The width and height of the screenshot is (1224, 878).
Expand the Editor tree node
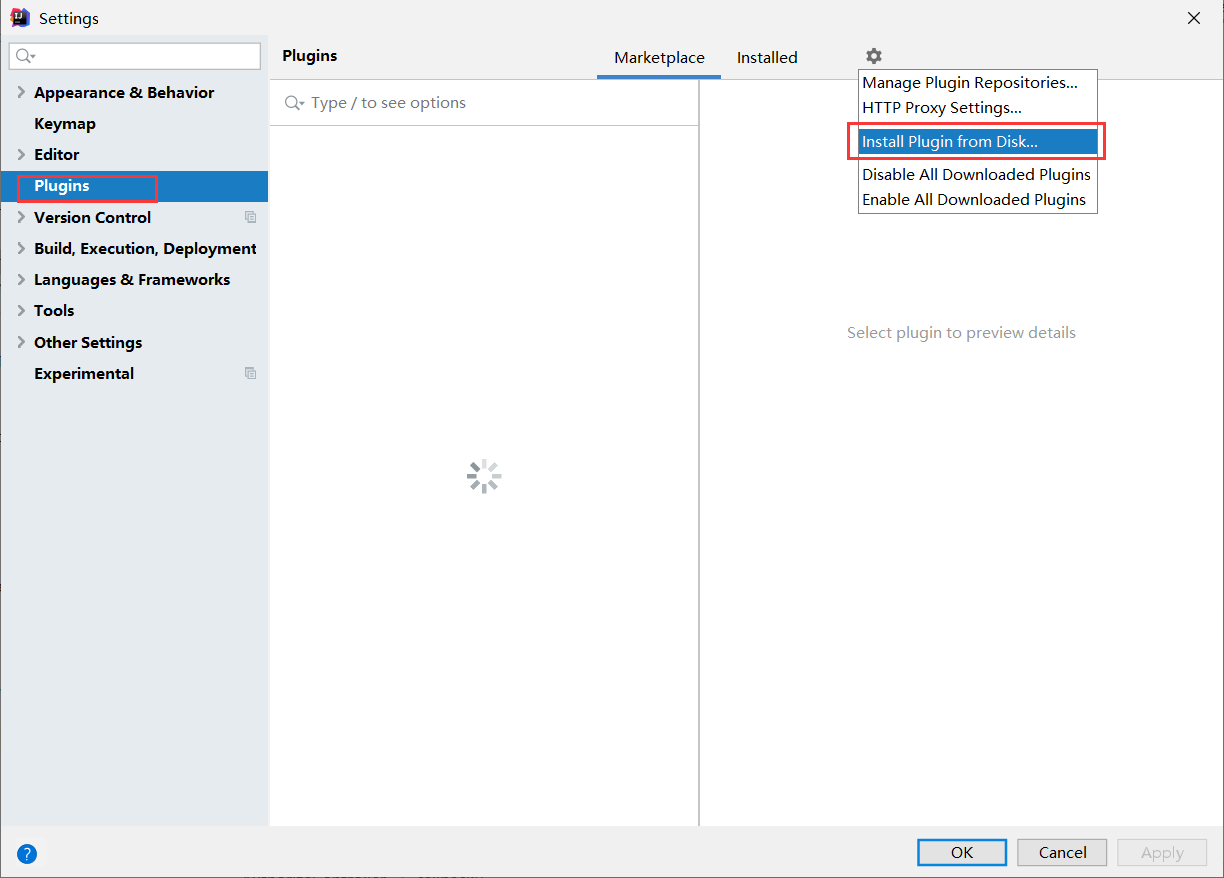22,154
